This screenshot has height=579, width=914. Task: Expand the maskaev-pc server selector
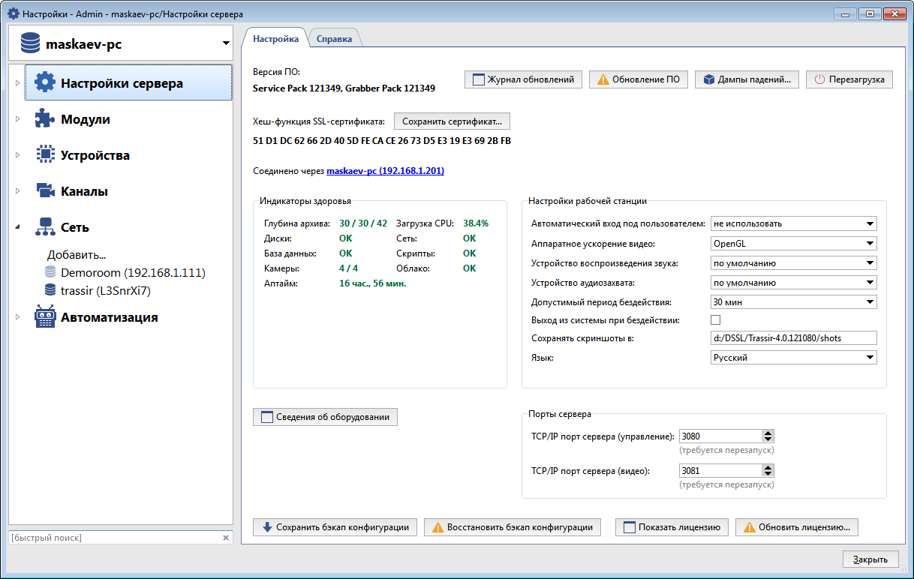coord(226,44)
